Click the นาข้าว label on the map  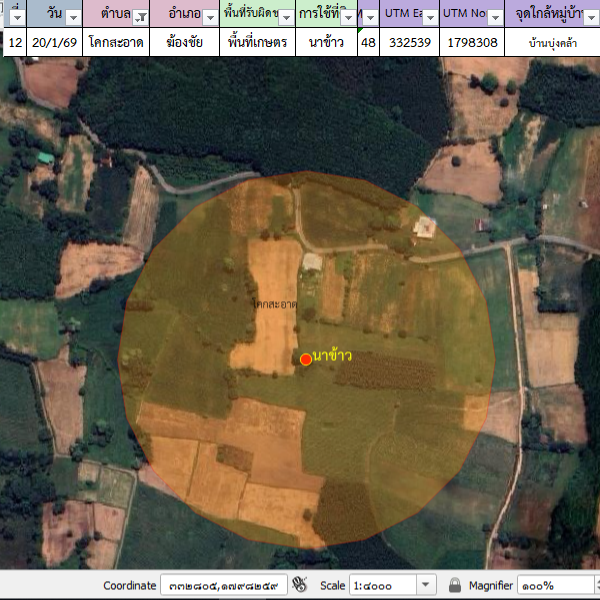click(x=332, y=355)
